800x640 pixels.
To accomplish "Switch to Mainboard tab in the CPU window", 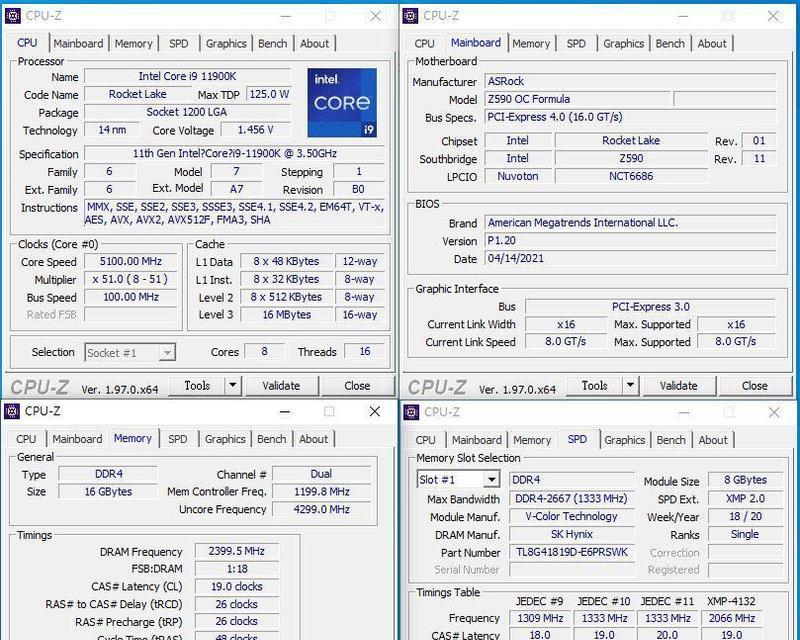I will pos(79,43).
